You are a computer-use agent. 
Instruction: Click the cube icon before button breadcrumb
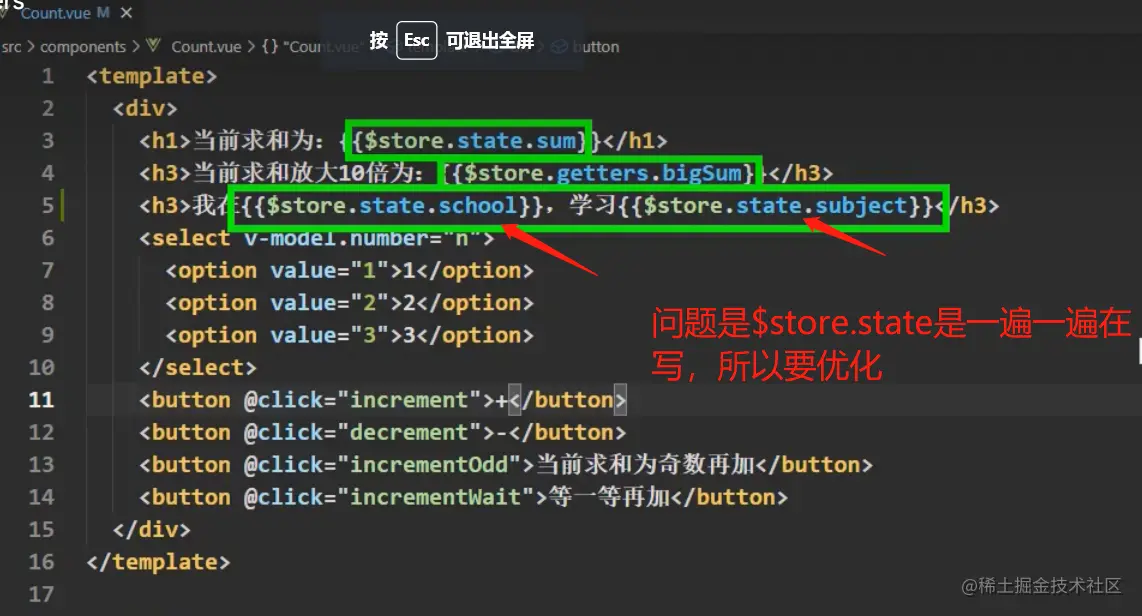pyautogui.click(x=559, y=47)
